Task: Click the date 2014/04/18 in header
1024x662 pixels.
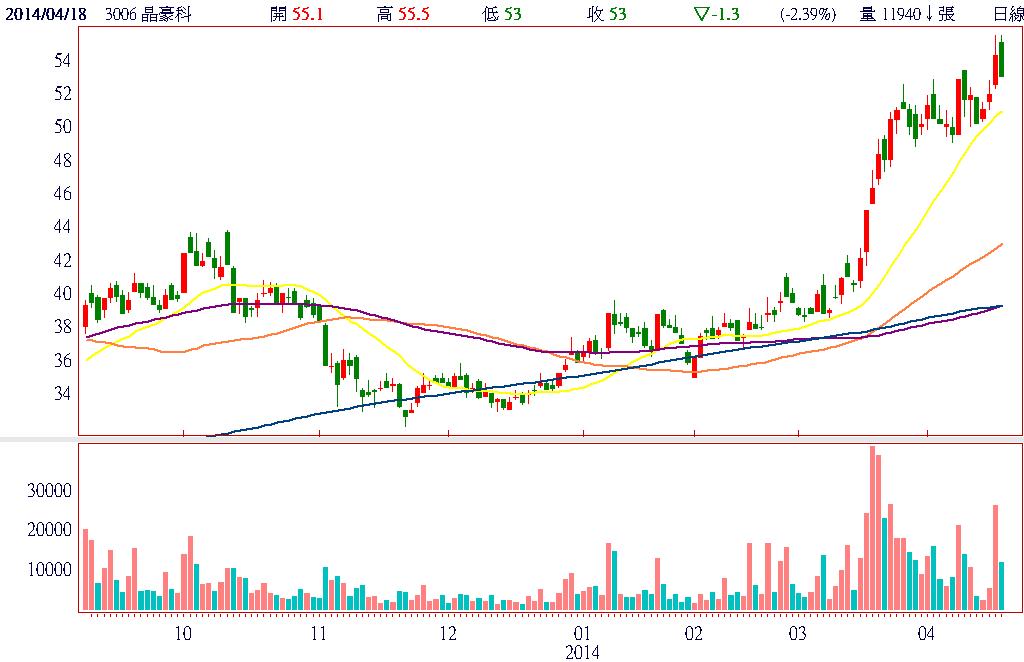Action: (x=43, y=14)
